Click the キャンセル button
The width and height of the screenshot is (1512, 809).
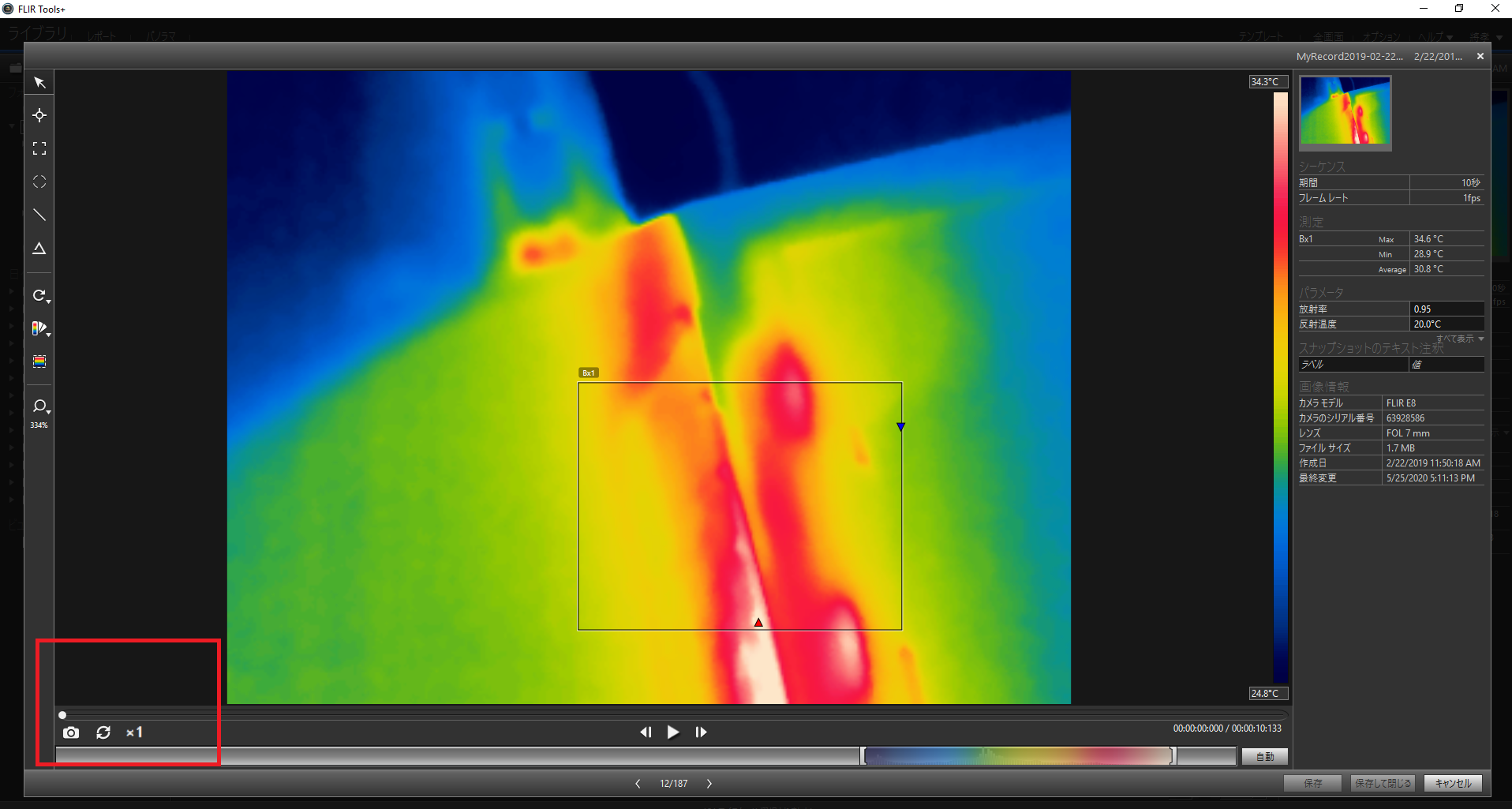pyautogui.click(x=1453, y=783)
